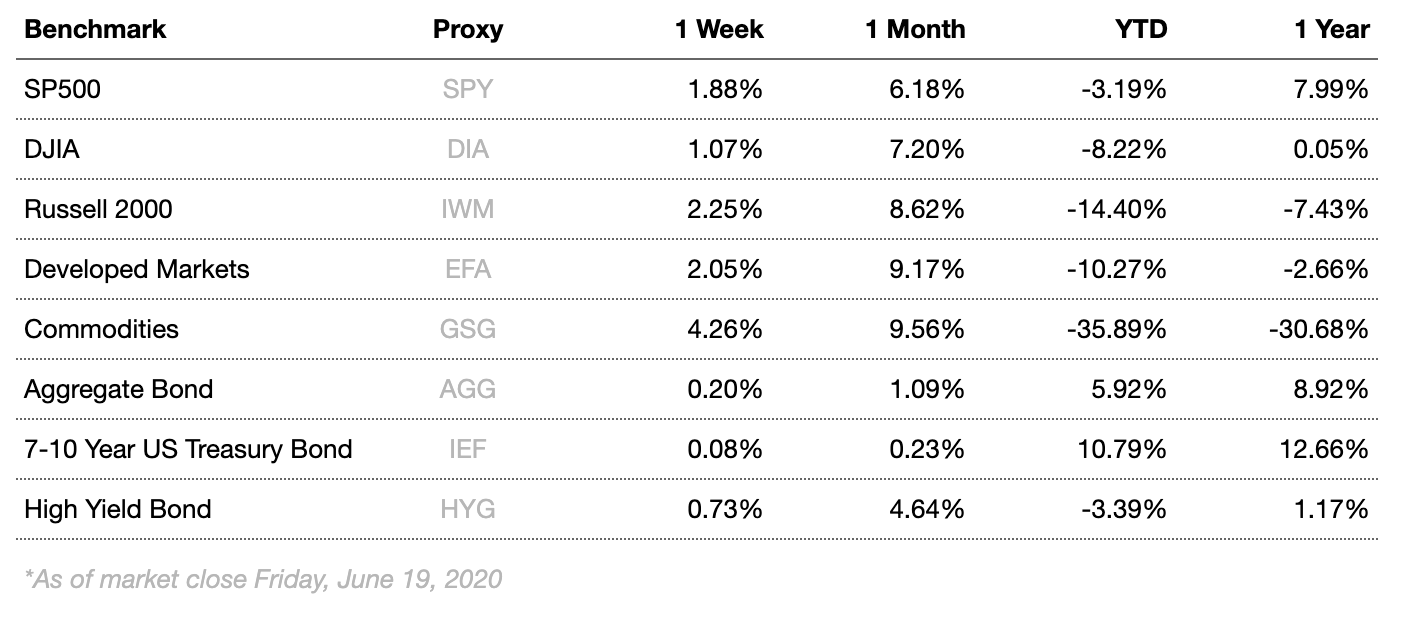Select the Russell 2000 row label
The width and height of the screenshot is (1402, 624).
[x=98, y=210]
